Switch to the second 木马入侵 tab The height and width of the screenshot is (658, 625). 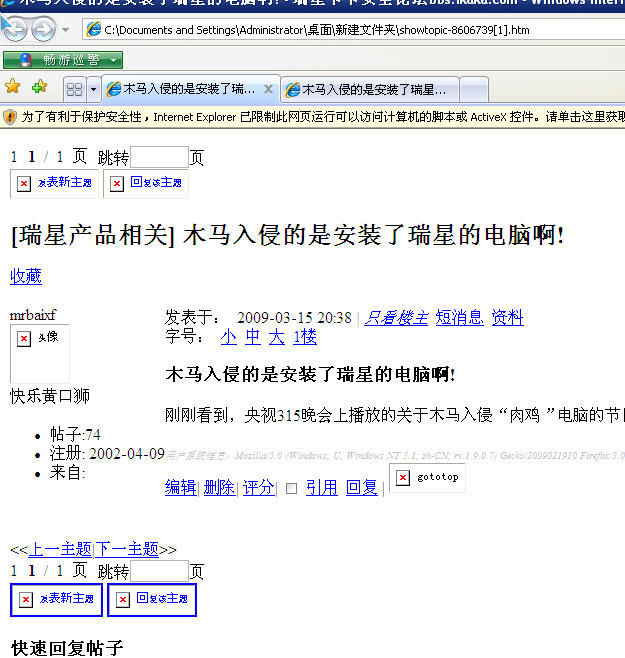(x=370, y=90)
